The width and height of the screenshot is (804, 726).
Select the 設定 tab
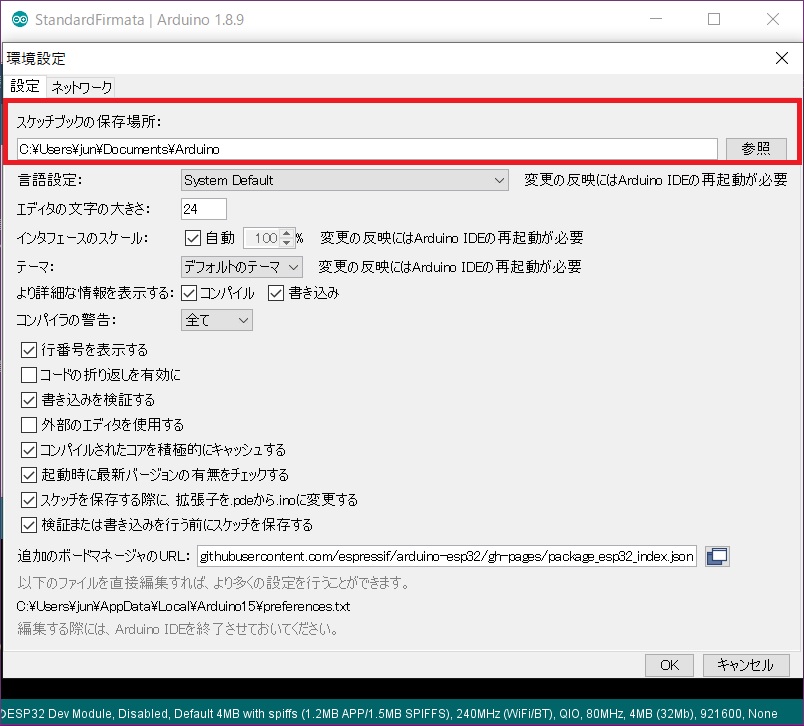(25, 86)
